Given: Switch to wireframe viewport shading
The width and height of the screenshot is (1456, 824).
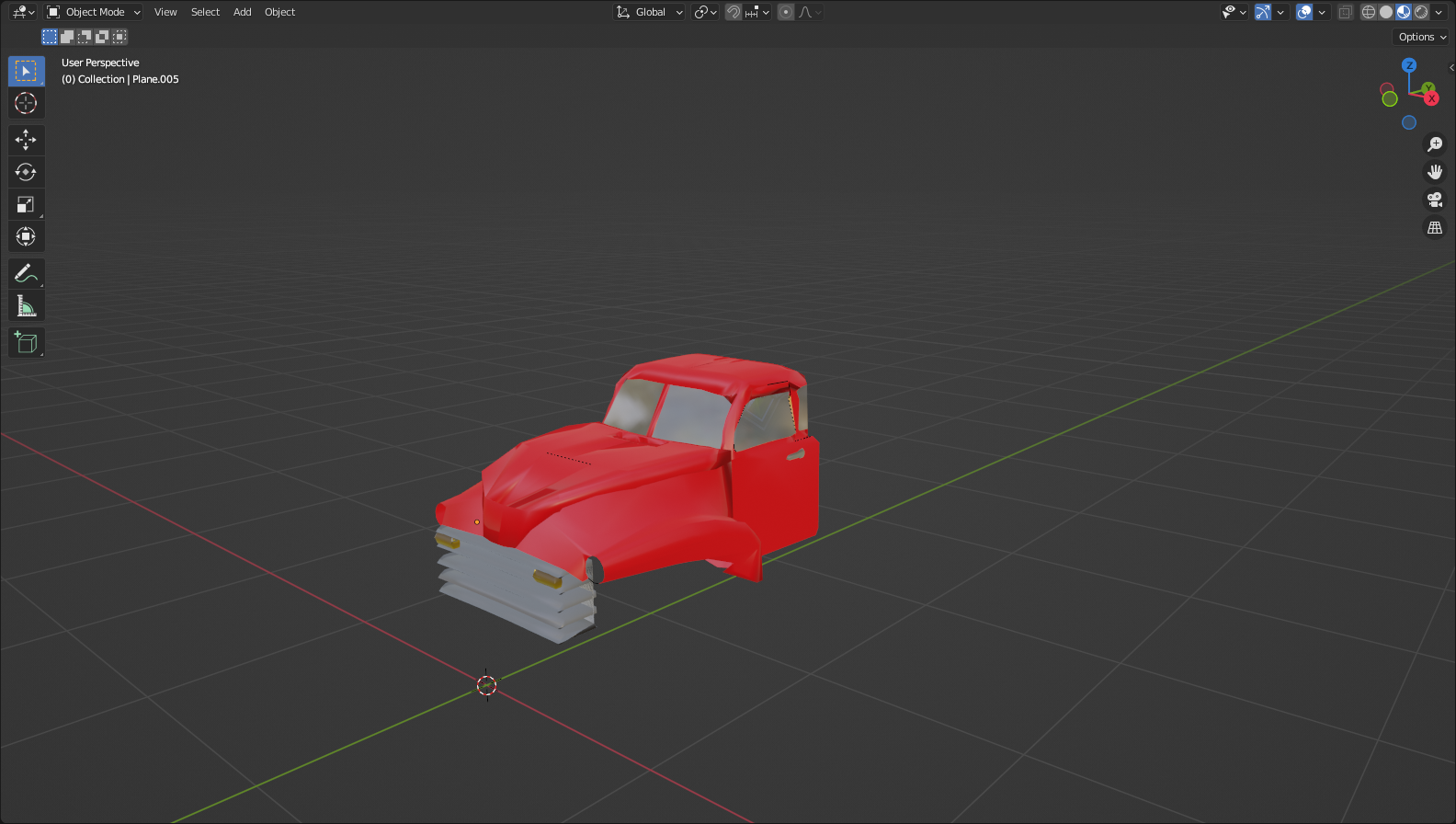Looking at the screenshot, I should 1369,12.
